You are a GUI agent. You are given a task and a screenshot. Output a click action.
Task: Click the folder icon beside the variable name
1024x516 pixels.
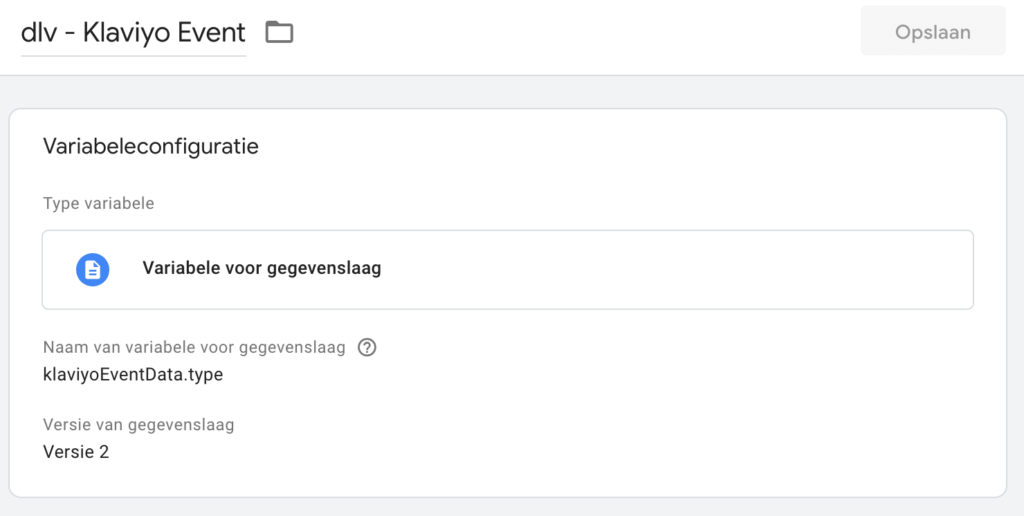pyautogui.click(x=279, y=33)
